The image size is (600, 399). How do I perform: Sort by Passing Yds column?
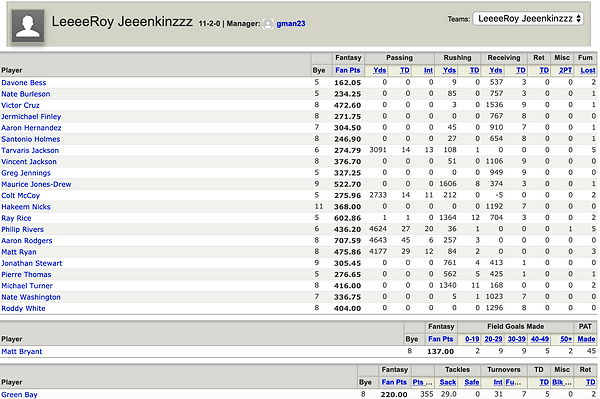(380, 70)
